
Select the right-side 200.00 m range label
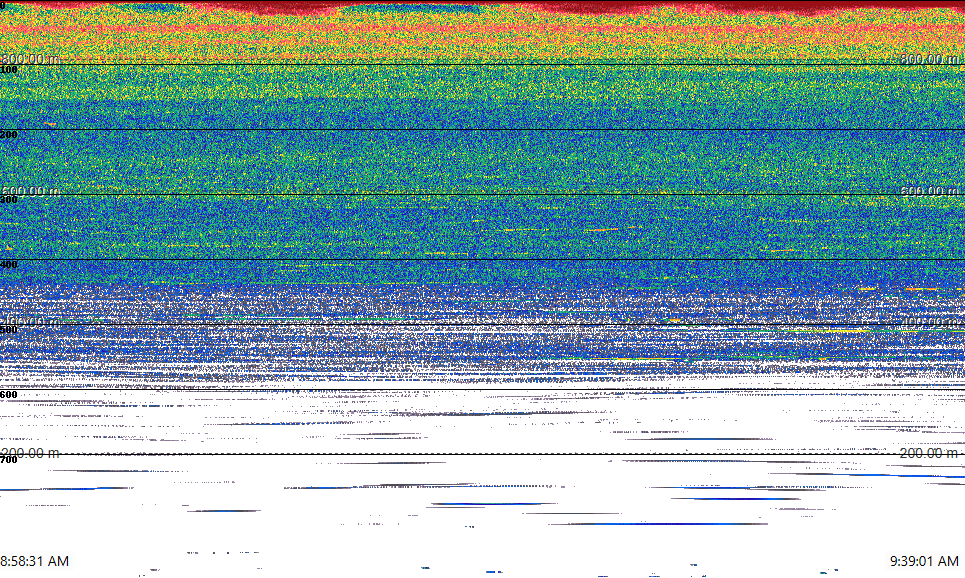929,453
